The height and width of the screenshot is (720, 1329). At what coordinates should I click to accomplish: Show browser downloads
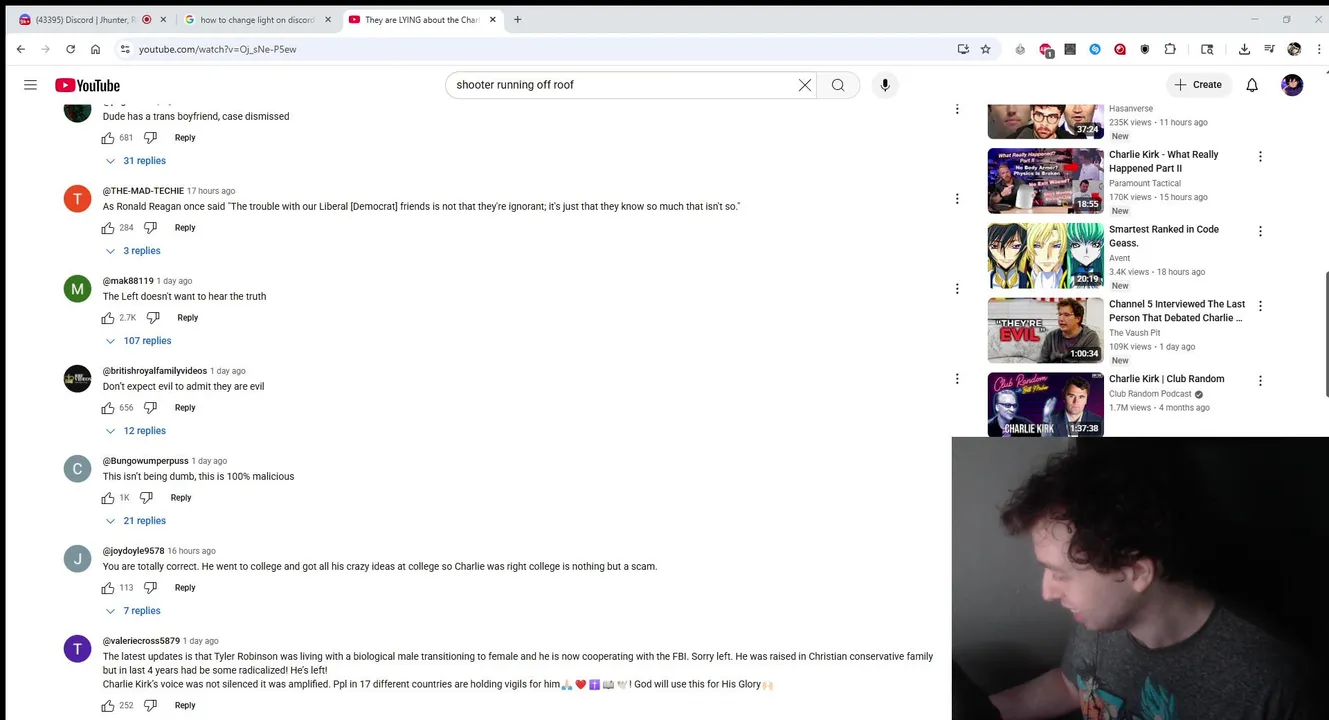(1244, 49)
